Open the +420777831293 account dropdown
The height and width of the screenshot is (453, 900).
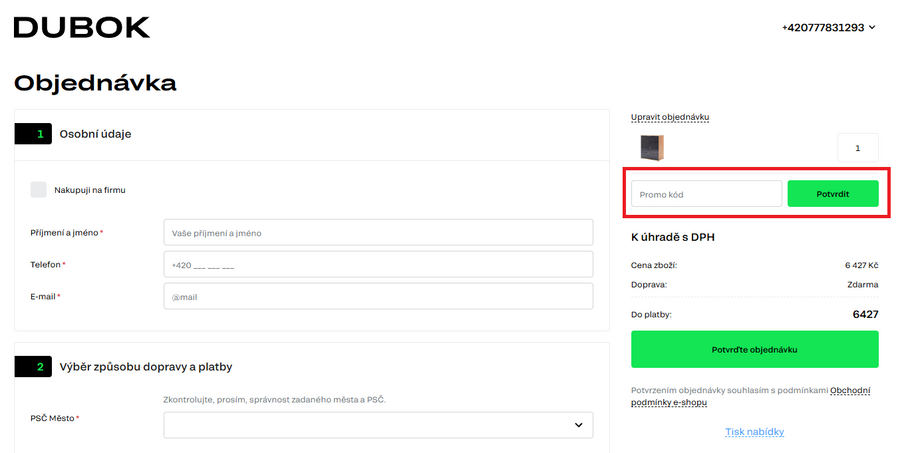click(x=828, y=27)
